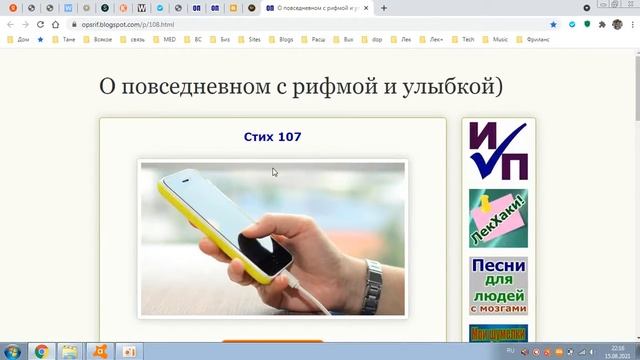Click the browser forward arrow
The width and height of the screenshot is (640, 360).
pyautogui.click(x=25, y=24)
